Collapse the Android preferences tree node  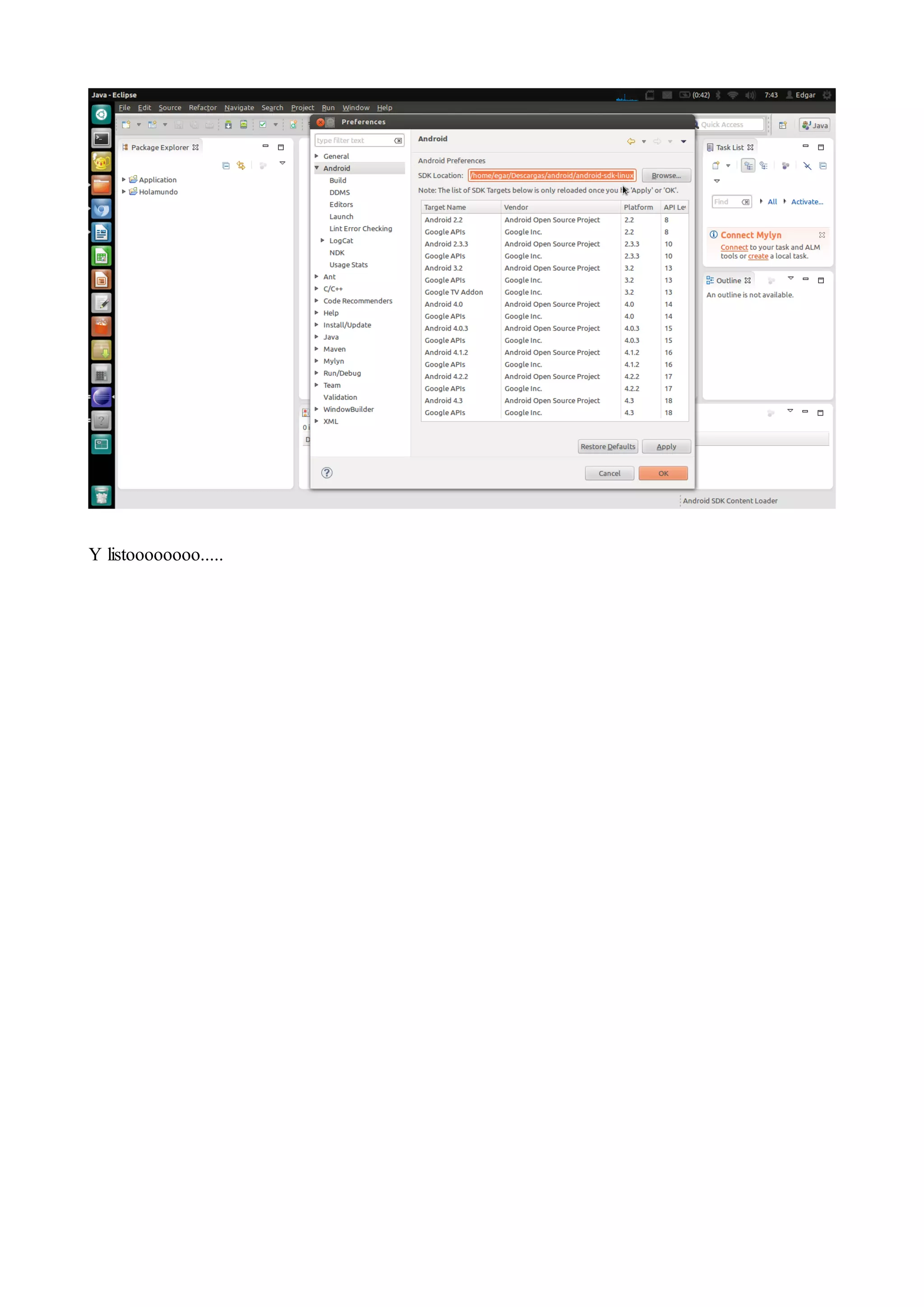317,168
